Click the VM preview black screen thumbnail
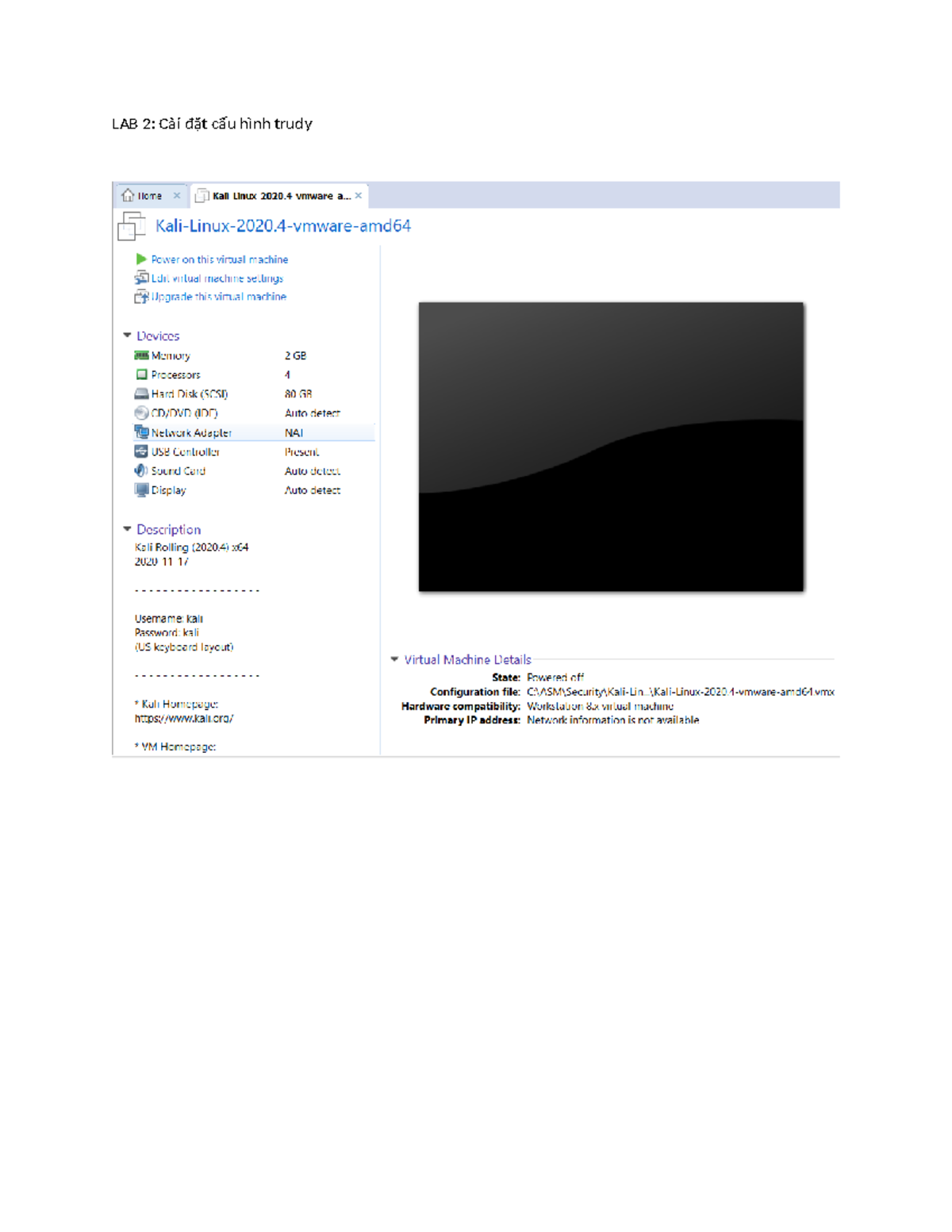 coord(611,447)
